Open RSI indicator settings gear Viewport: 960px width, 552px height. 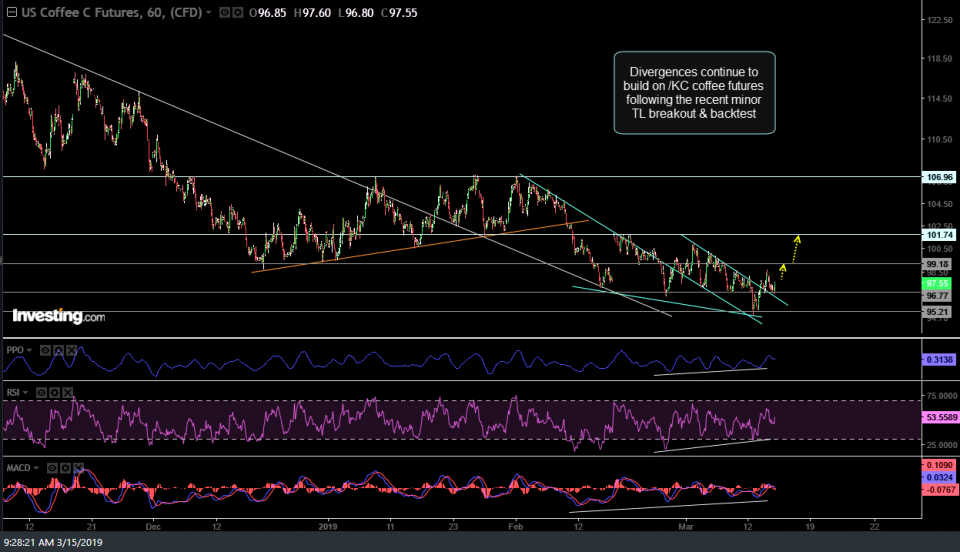[55, 394]
